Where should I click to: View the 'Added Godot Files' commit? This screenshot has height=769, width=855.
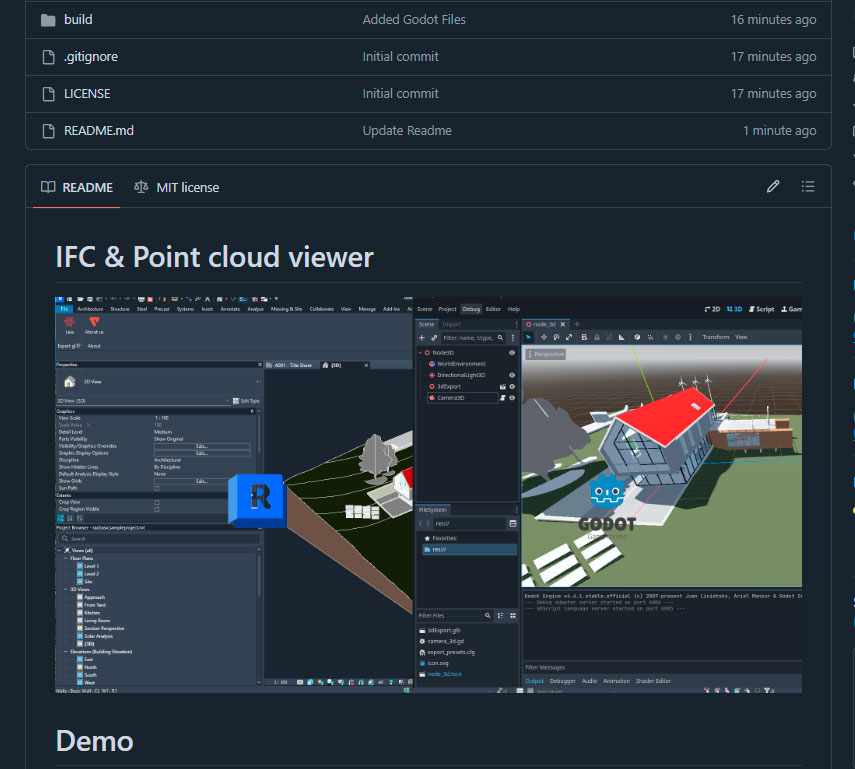[414, 20]
